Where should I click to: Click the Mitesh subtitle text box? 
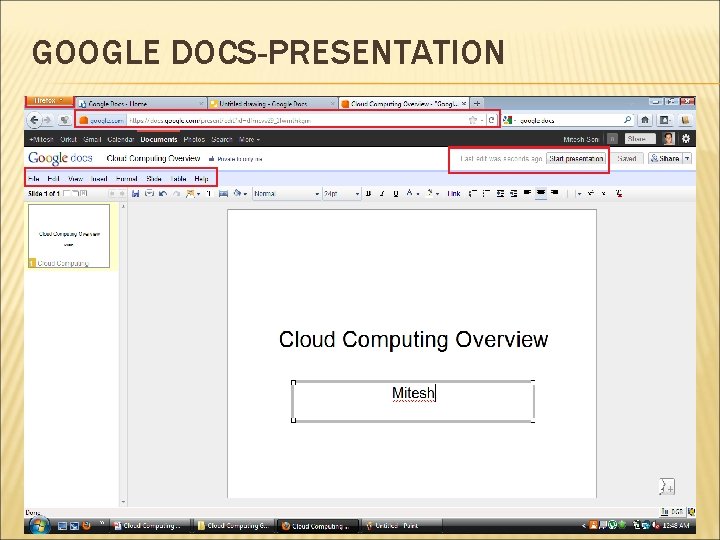[413, 401]
